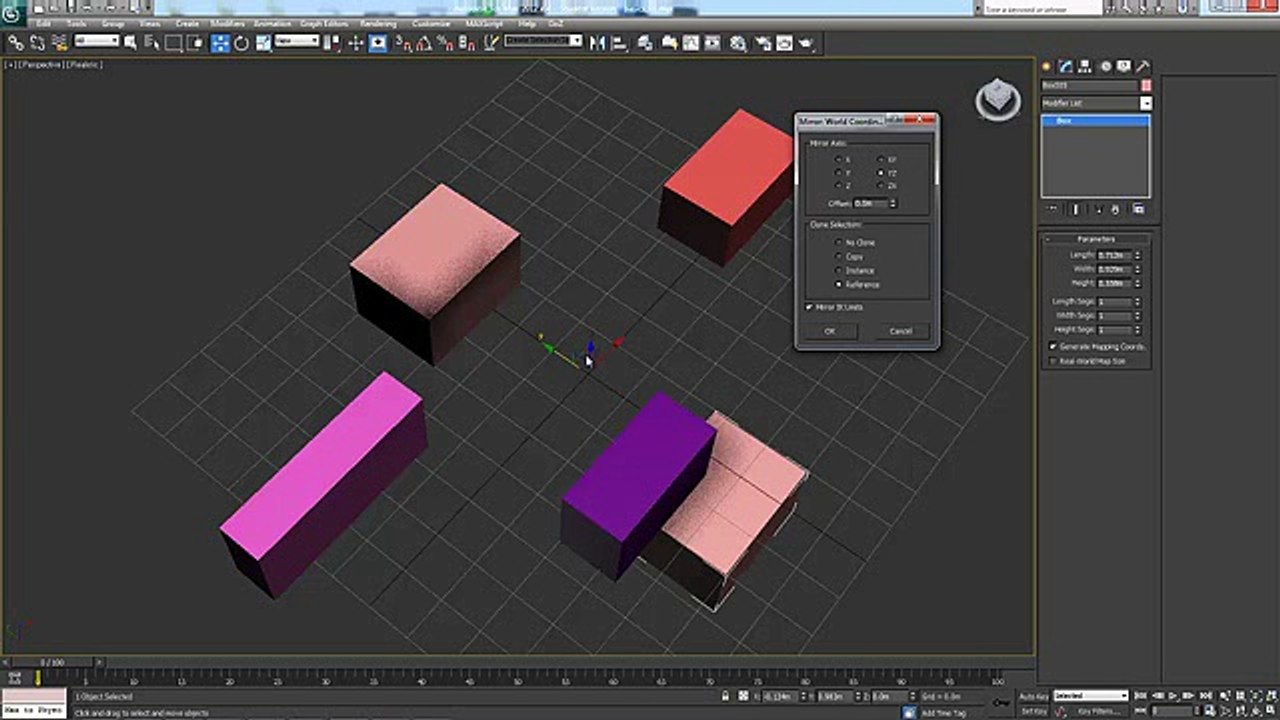Adjust the Height spinner arrows
The image size is (1280, 720).
click(1137, 283)
